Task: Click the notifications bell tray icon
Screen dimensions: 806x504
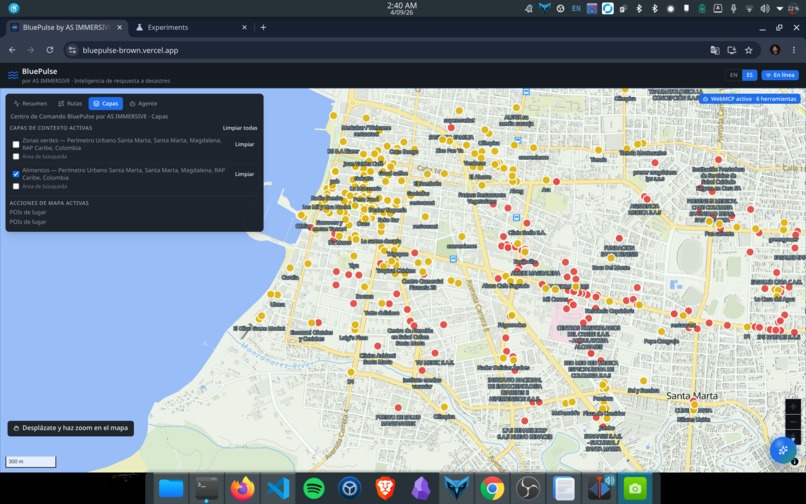Action: point(528,8)
